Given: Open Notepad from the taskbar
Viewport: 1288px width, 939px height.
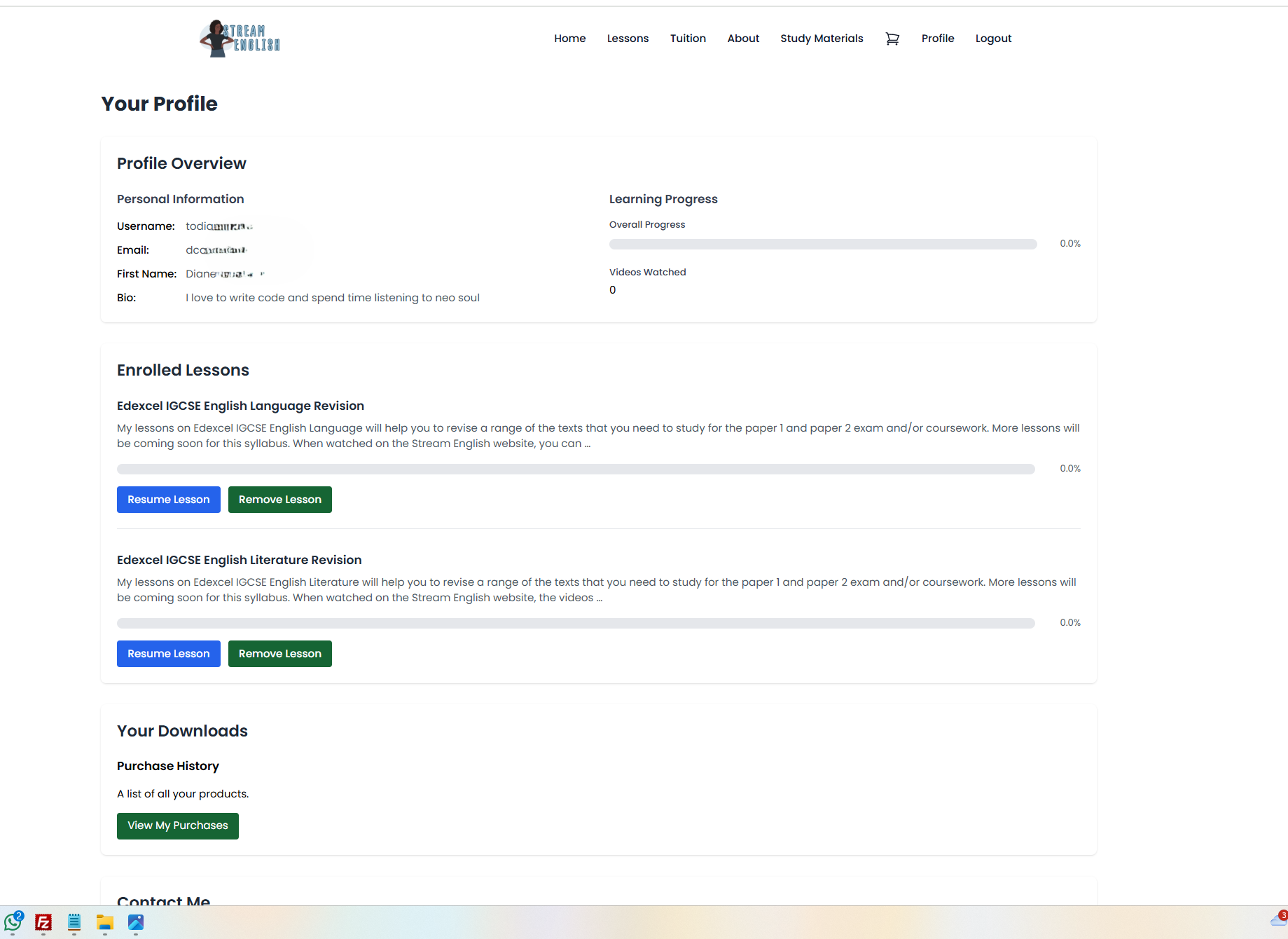Looking at the screenshot, I should (x=74, y=922).
